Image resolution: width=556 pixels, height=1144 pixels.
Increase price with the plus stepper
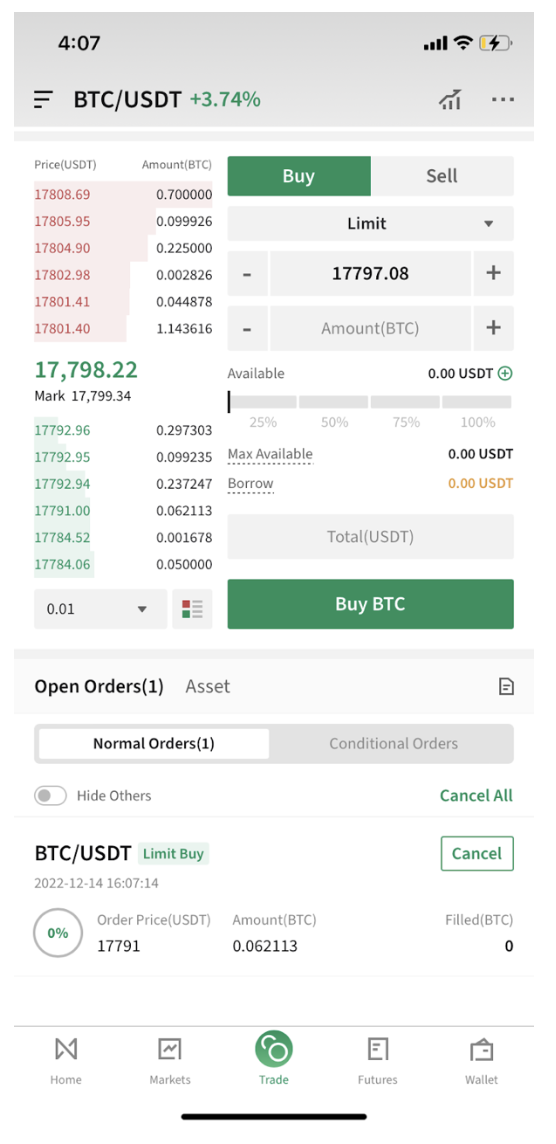pyautogui.click(x=494, y=274)
